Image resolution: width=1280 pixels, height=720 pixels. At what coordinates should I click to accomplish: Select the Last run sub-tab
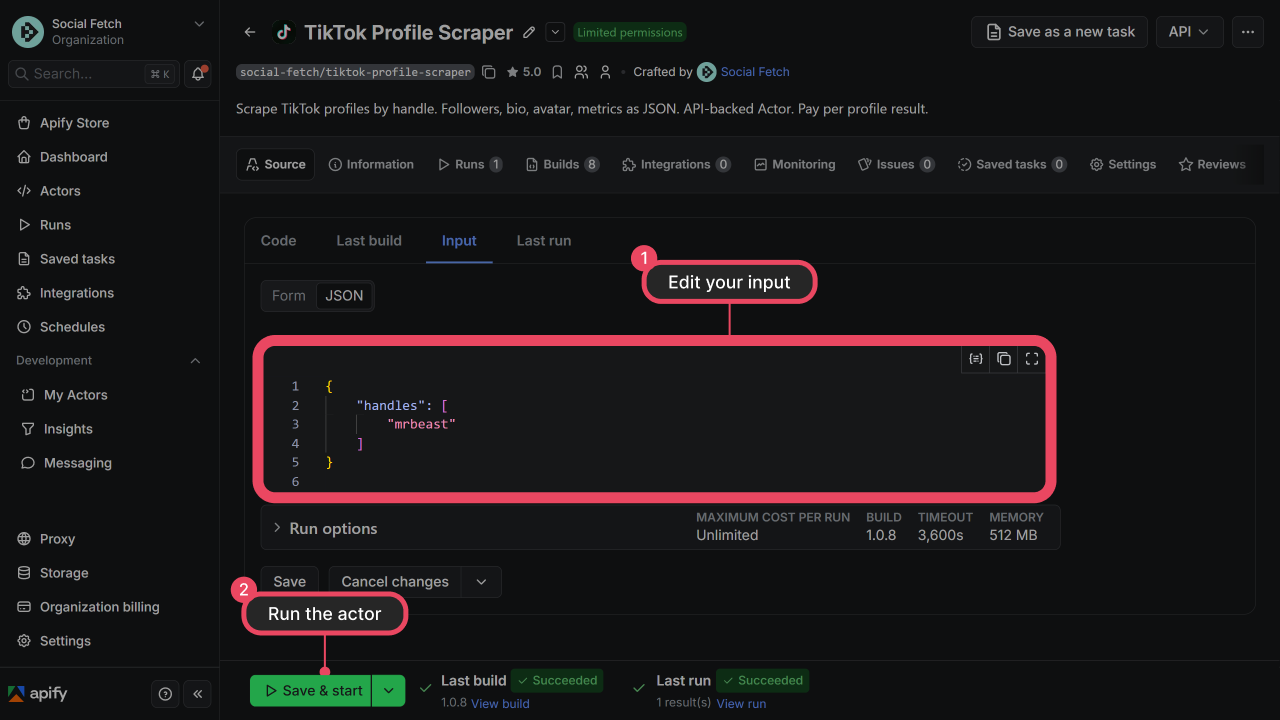[544, 241]
